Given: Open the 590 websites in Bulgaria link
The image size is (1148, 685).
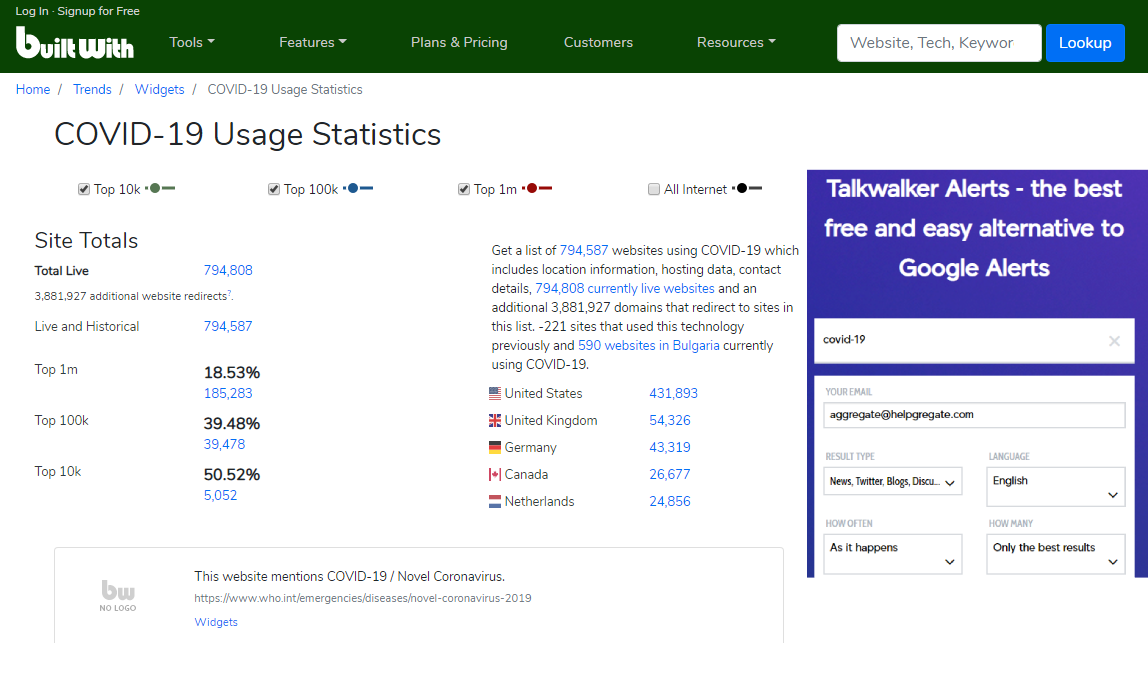Looking at the screenshot, I should click(648, 346).
